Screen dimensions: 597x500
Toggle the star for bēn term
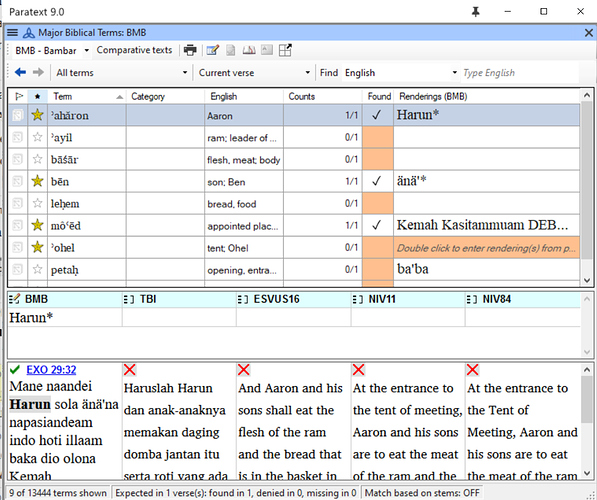(37, 181)
